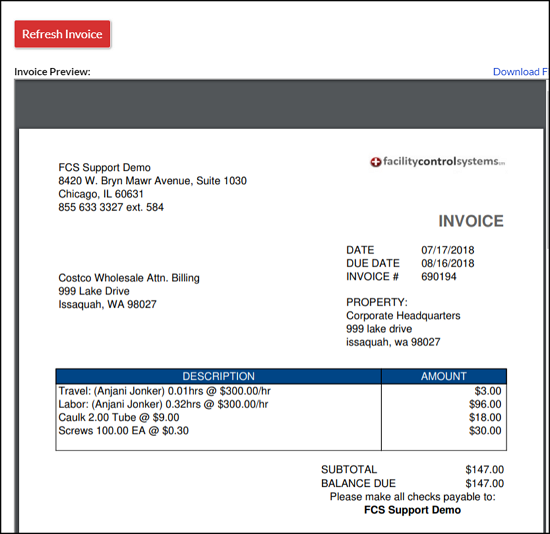This screenshot has height=534, width=550.
Task: Click the subtotal value $147.00
Action: (x=484, y=470)
